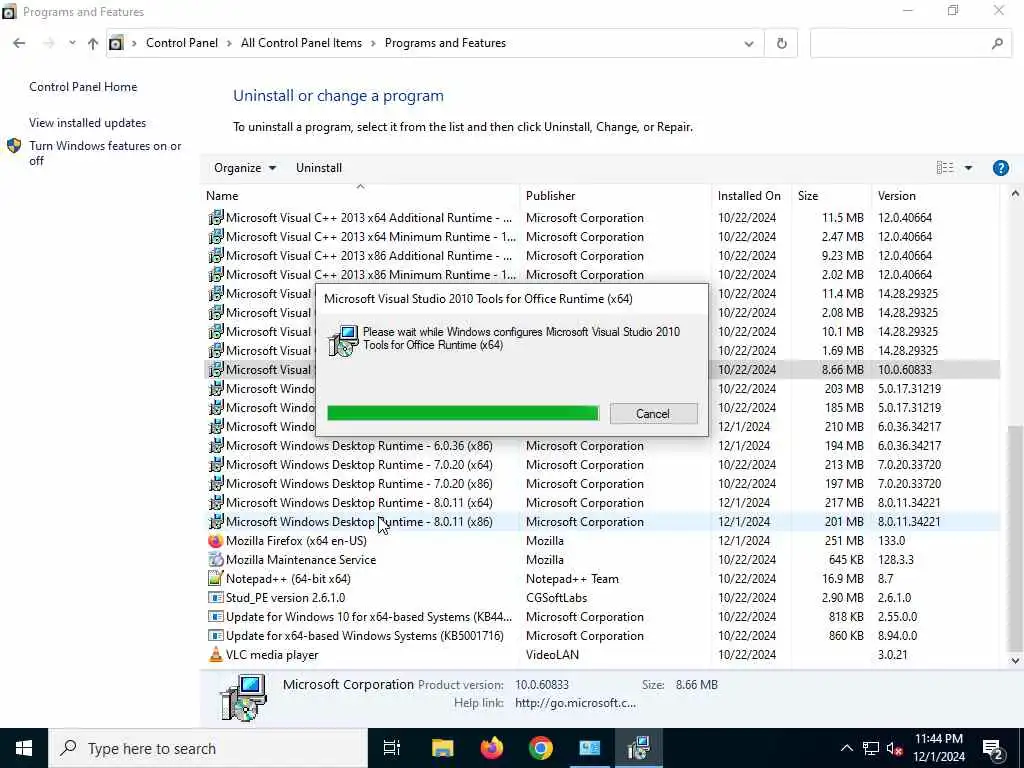Click large installer icon in details pane
This screenshot has width=1024, height=768.
[x=243, y=697]
